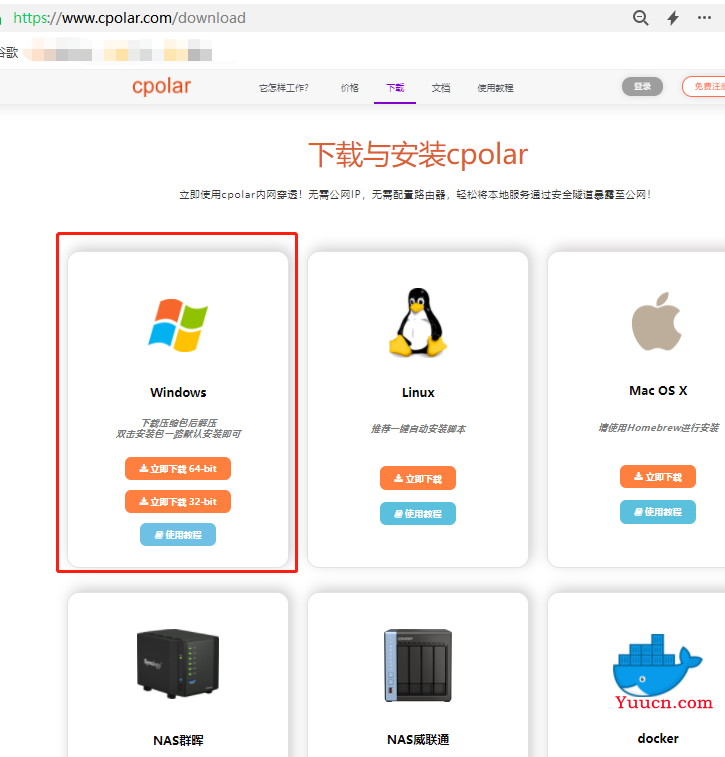725x757 pixels.
Task: Click Linux 立即下载 button
Action: 418,478
